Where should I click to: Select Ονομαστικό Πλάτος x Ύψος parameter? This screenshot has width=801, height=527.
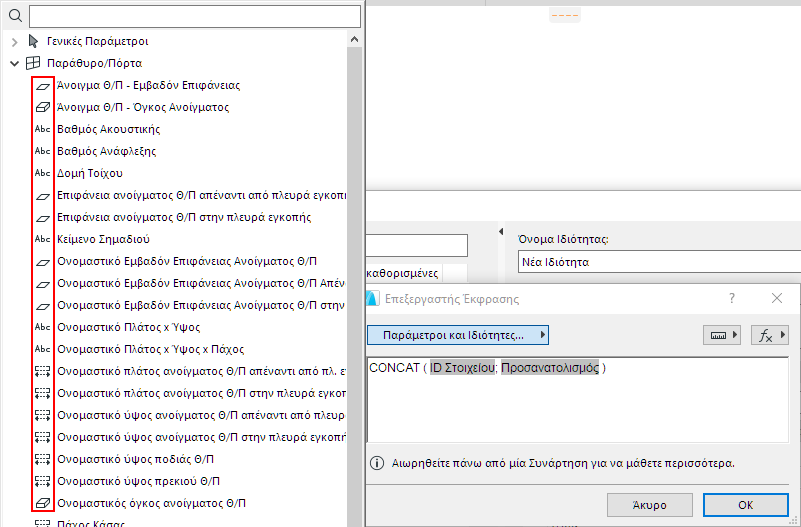(128, 327)
